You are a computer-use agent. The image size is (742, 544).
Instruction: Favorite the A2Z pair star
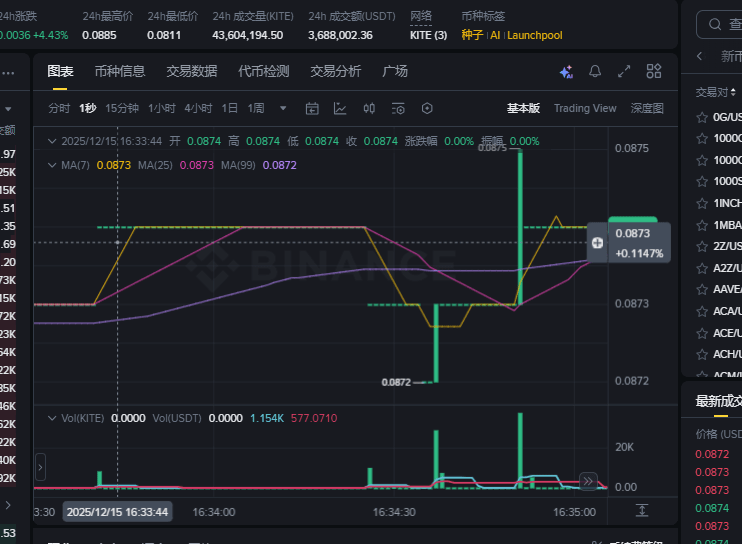tap(702, 268)
